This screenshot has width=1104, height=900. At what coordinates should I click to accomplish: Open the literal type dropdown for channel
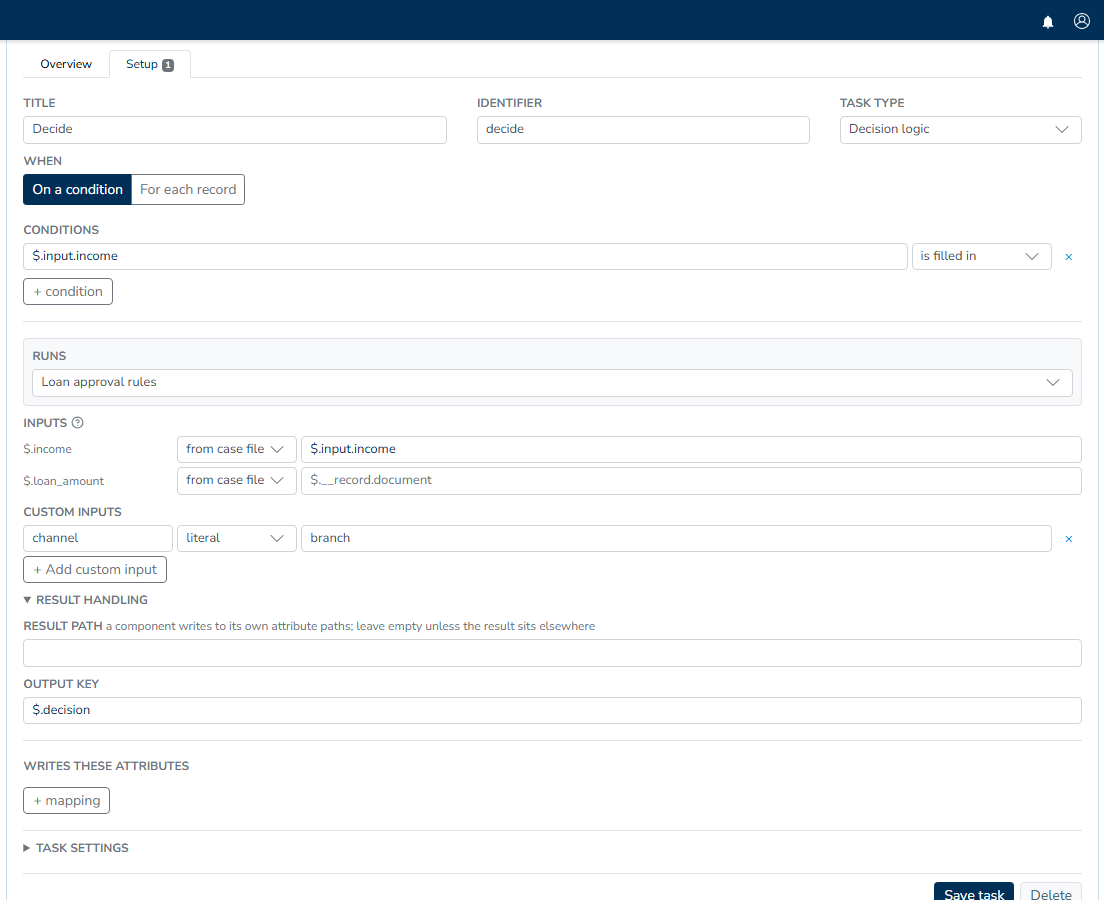pos(237,538)
